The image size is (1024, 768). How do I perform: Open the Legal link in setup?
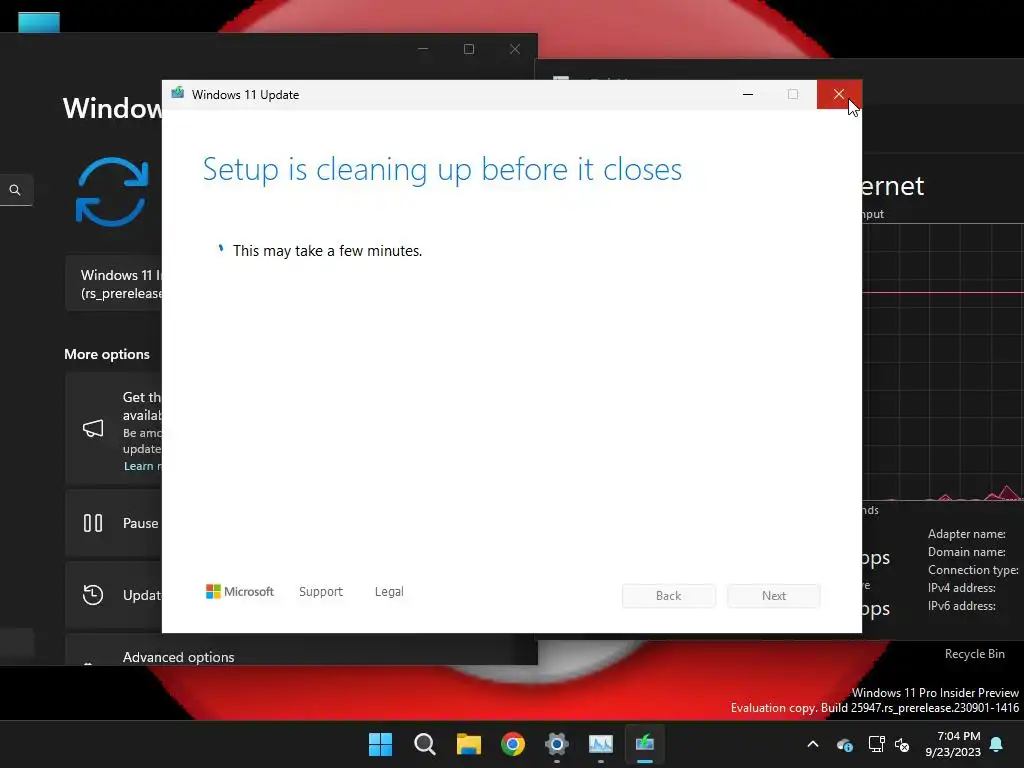[389, 592]
